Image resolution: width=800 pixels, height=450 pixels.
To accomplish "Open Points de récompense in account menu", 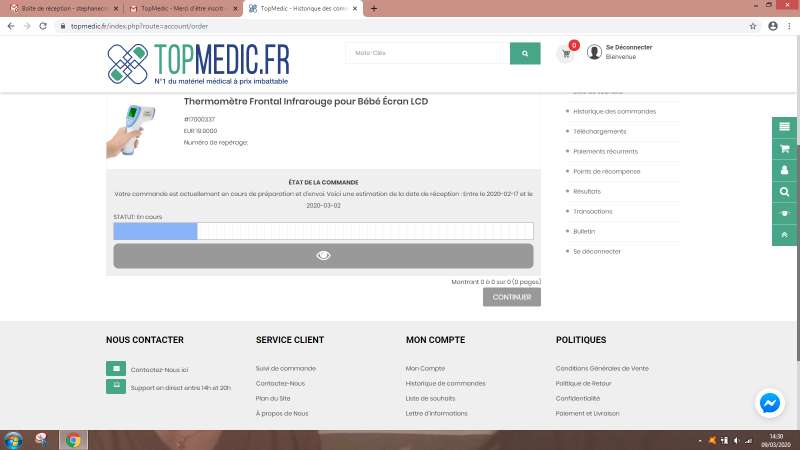I will pos(606,171).
